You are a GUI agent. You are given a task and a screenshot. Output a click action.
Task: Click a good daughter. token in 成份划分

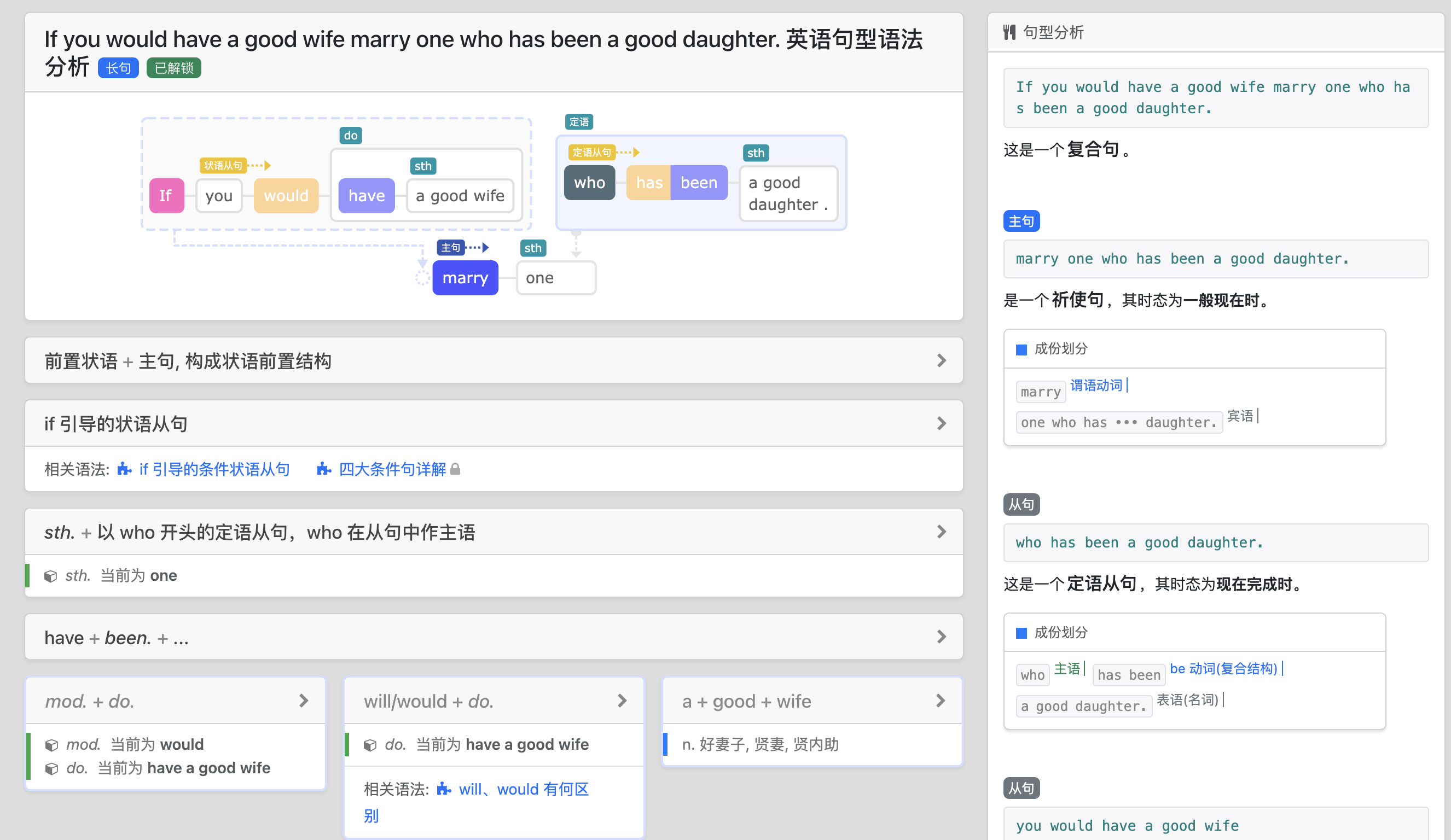point(1084,707)
